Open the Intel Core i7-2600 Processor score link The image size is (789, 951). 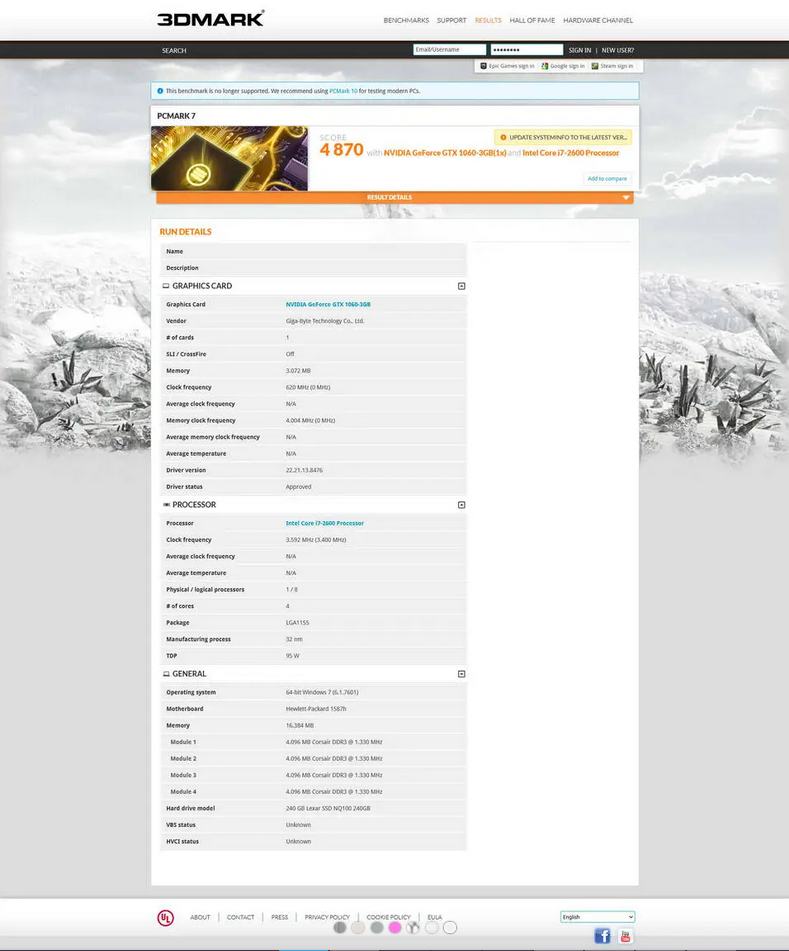(571, 153)
